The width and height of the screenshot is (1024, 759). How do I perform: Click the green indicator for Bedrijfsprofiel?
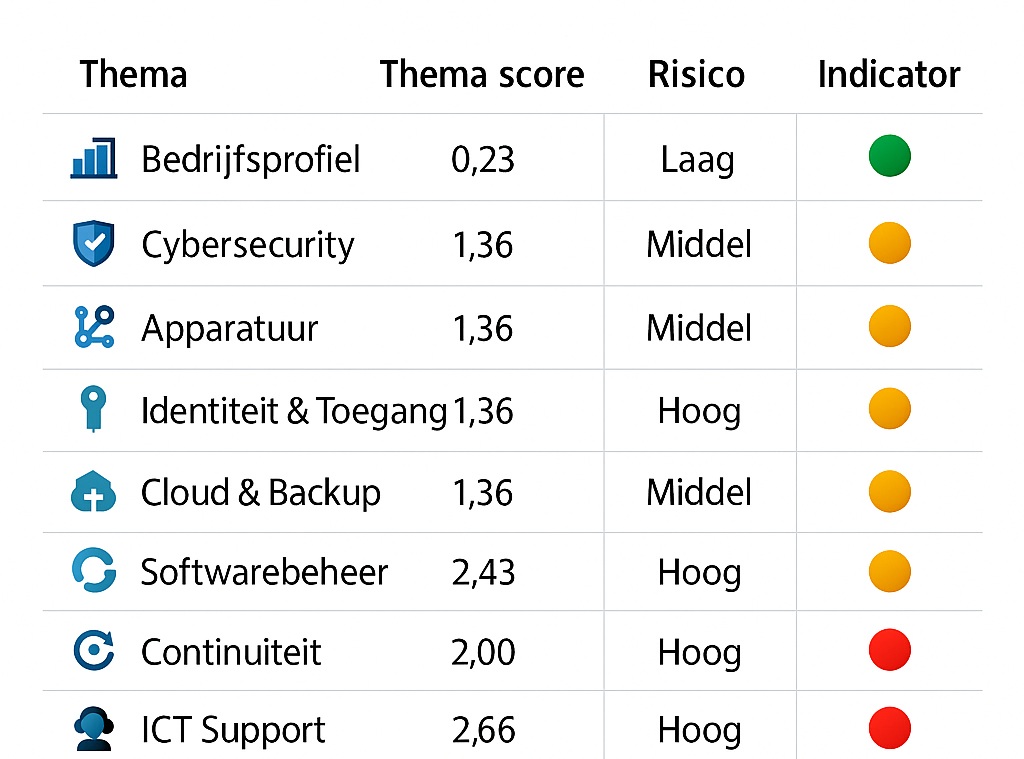pyautogui.click(x=889, y=157)
